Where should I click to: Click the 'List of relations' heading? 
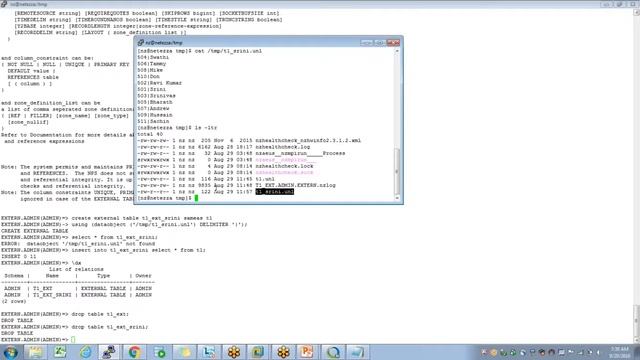[76, 269]
